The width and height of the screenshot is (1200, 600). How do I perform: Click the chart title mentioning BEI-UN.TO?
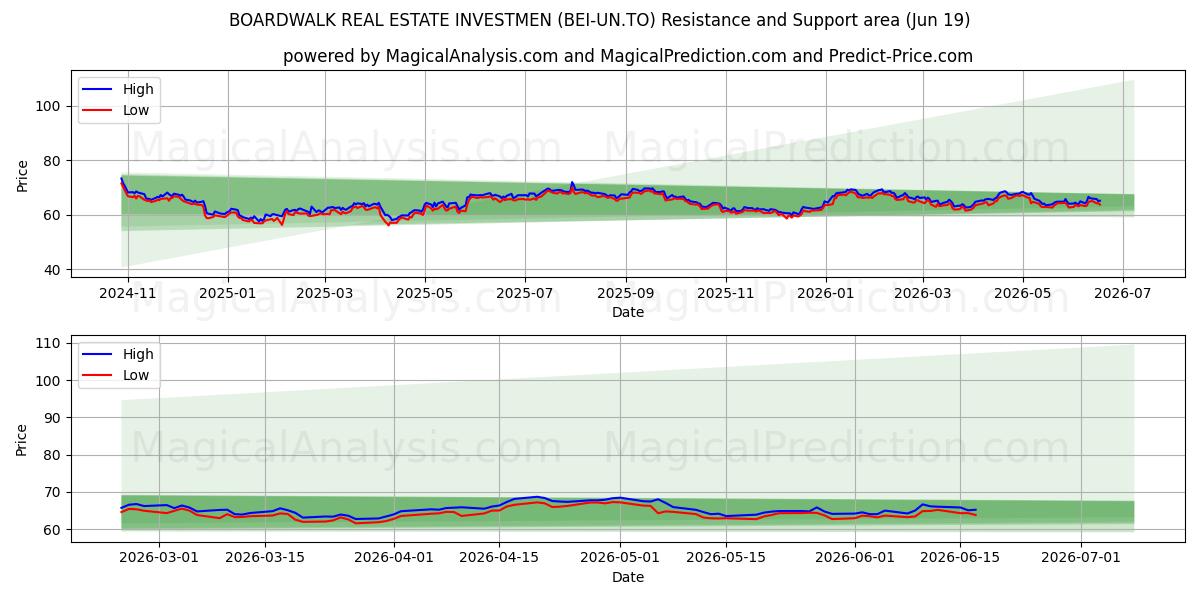[x=599, y=20]
